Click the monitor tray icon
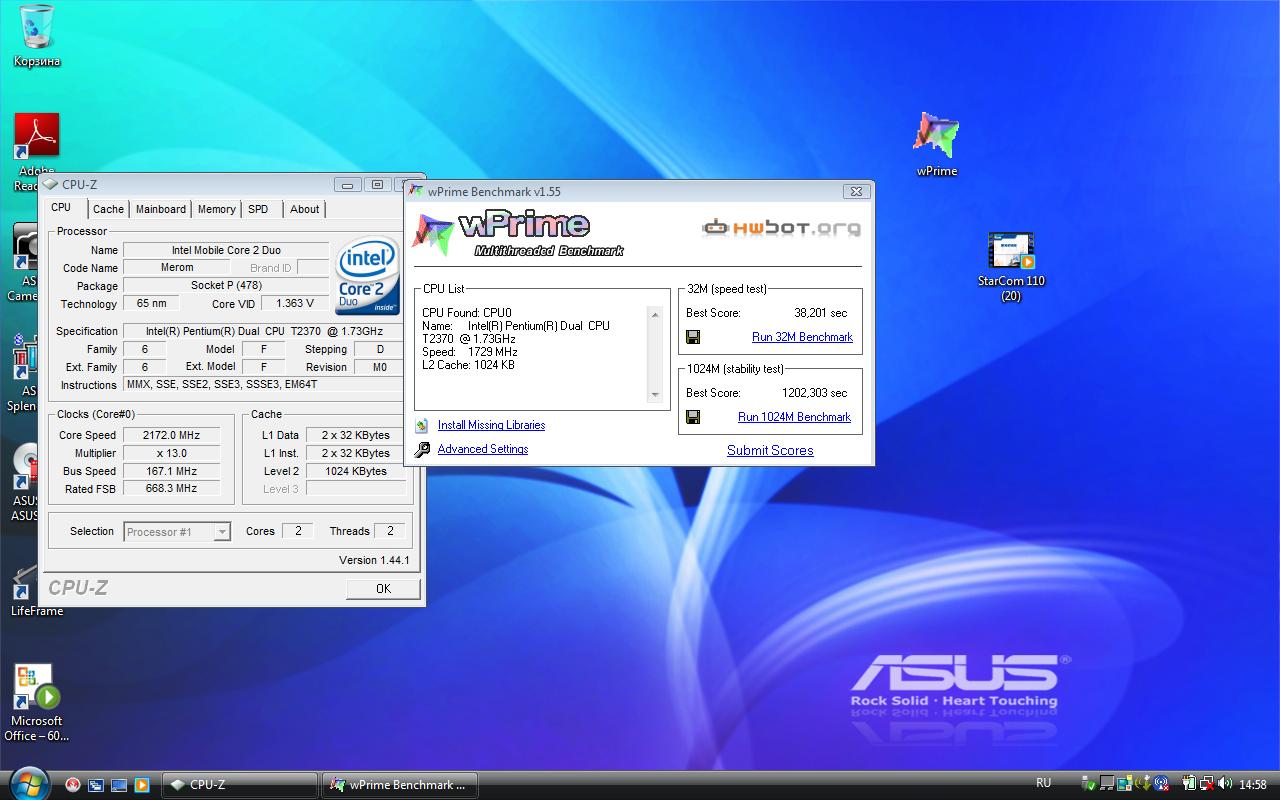This screenshot has width=1280, height=800. (1107, 784)
